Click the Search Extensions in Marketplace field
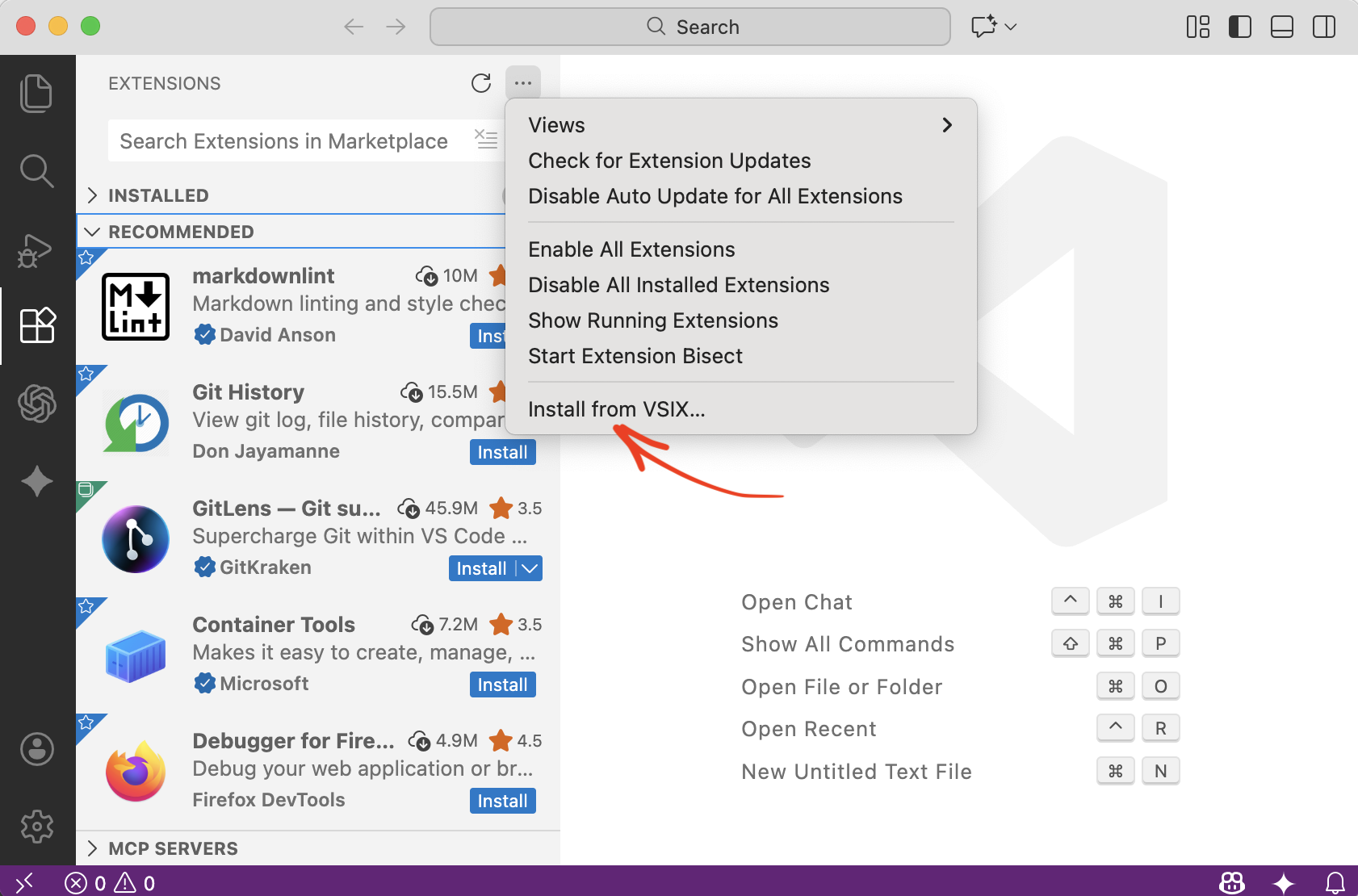 [283, 141]
